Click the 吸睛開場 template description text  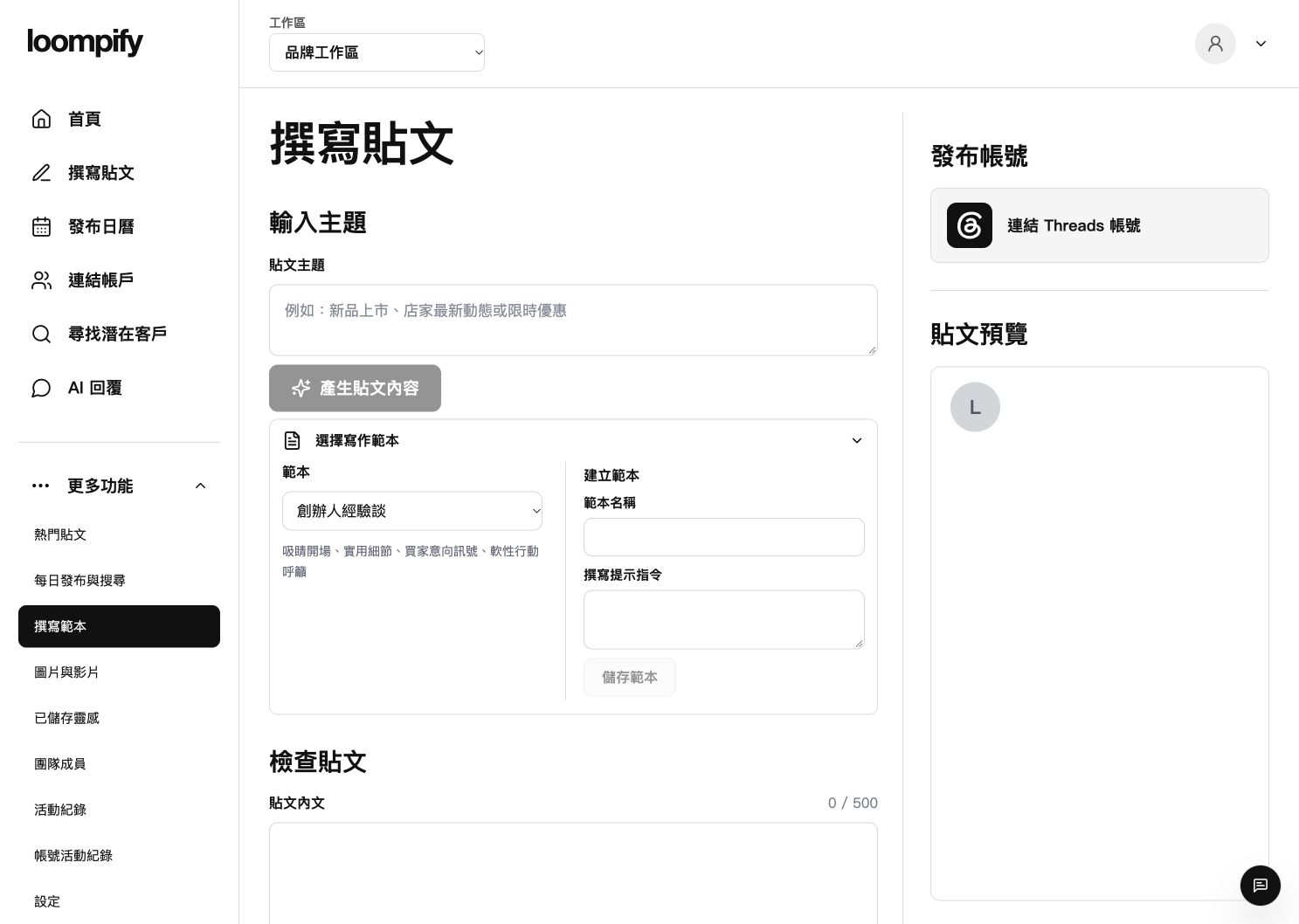pyautogui.click(x=411, y=562)
